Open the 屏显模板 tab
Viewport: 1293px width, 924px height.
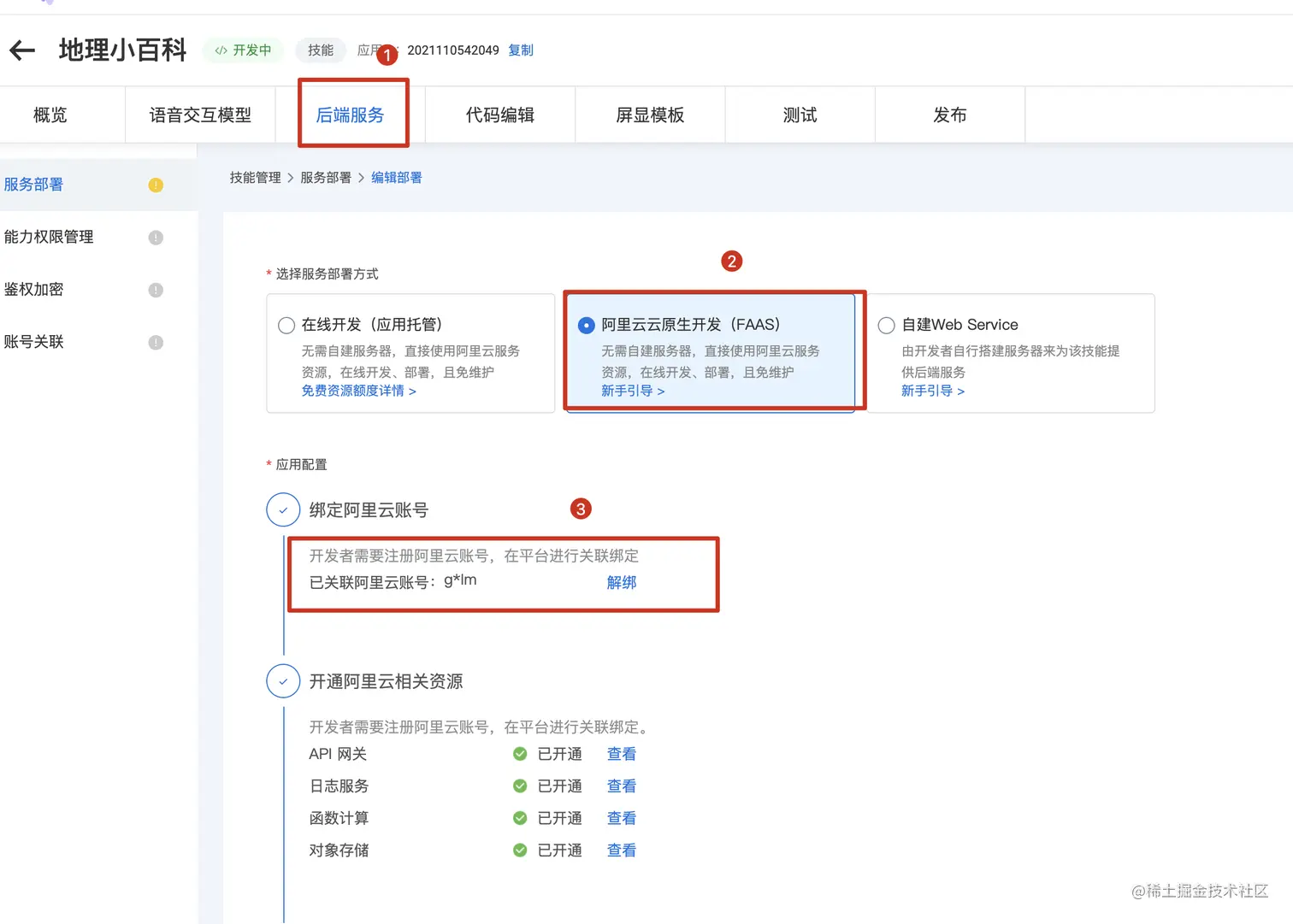(x=650, y=115)
